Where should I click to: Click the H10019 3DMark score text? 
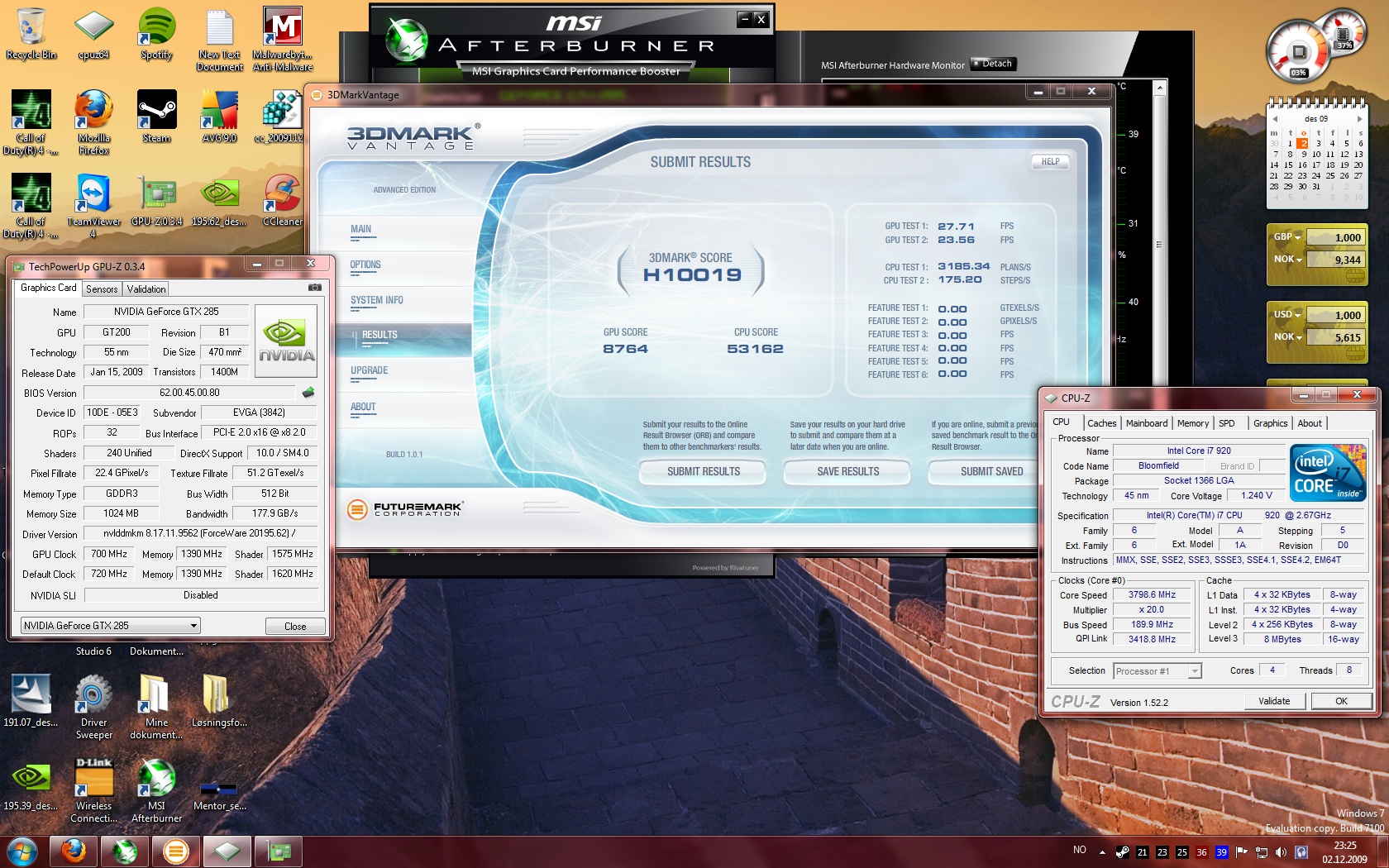coord(692,274)
